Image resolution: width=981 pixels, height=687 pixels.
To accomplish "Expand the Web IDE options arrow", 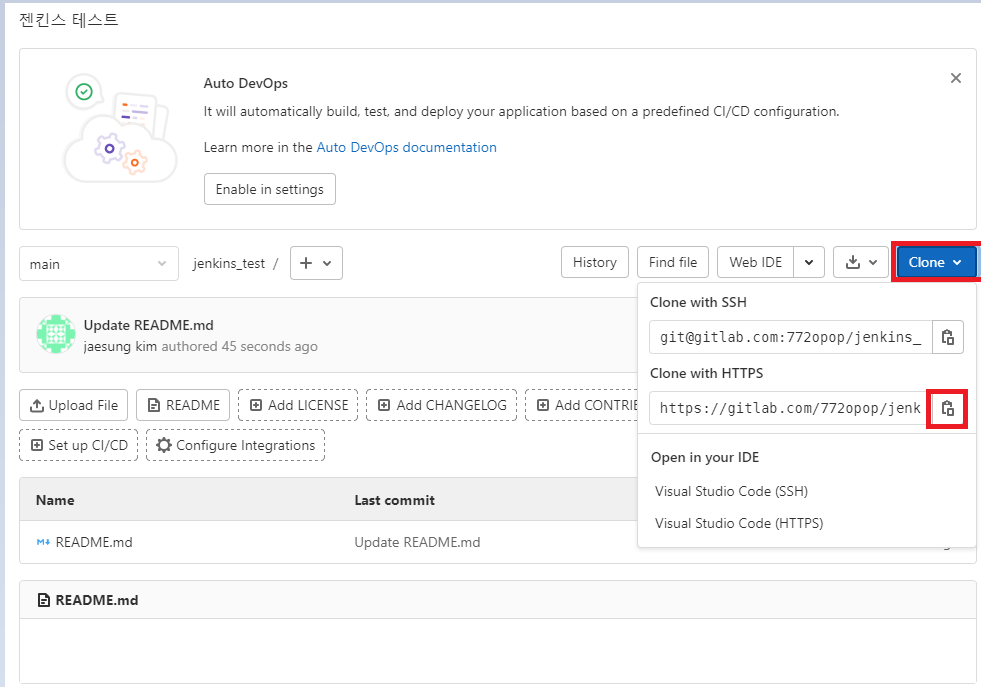I will coord(809,262).
